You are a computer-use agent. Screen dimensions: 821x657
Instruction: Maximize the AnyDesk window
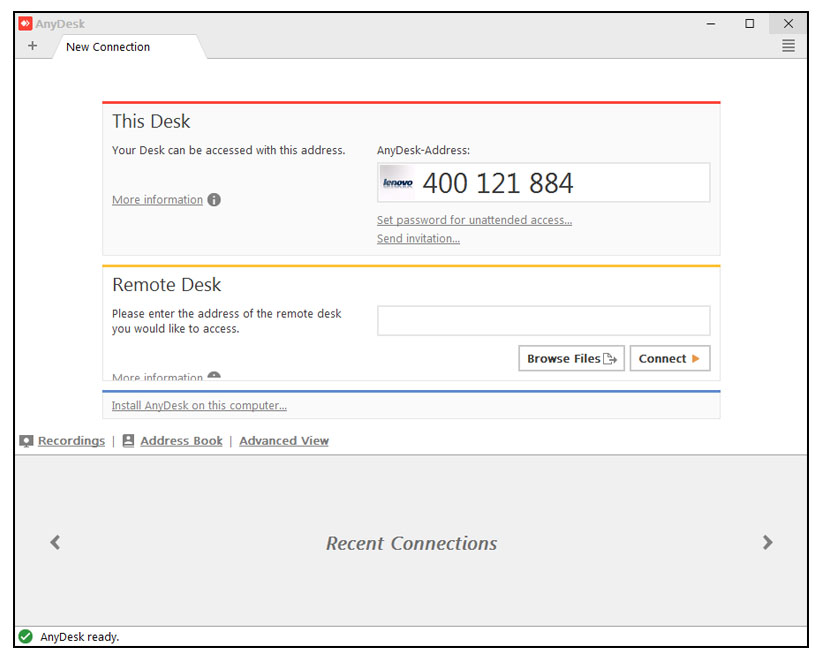pos(749,24)
